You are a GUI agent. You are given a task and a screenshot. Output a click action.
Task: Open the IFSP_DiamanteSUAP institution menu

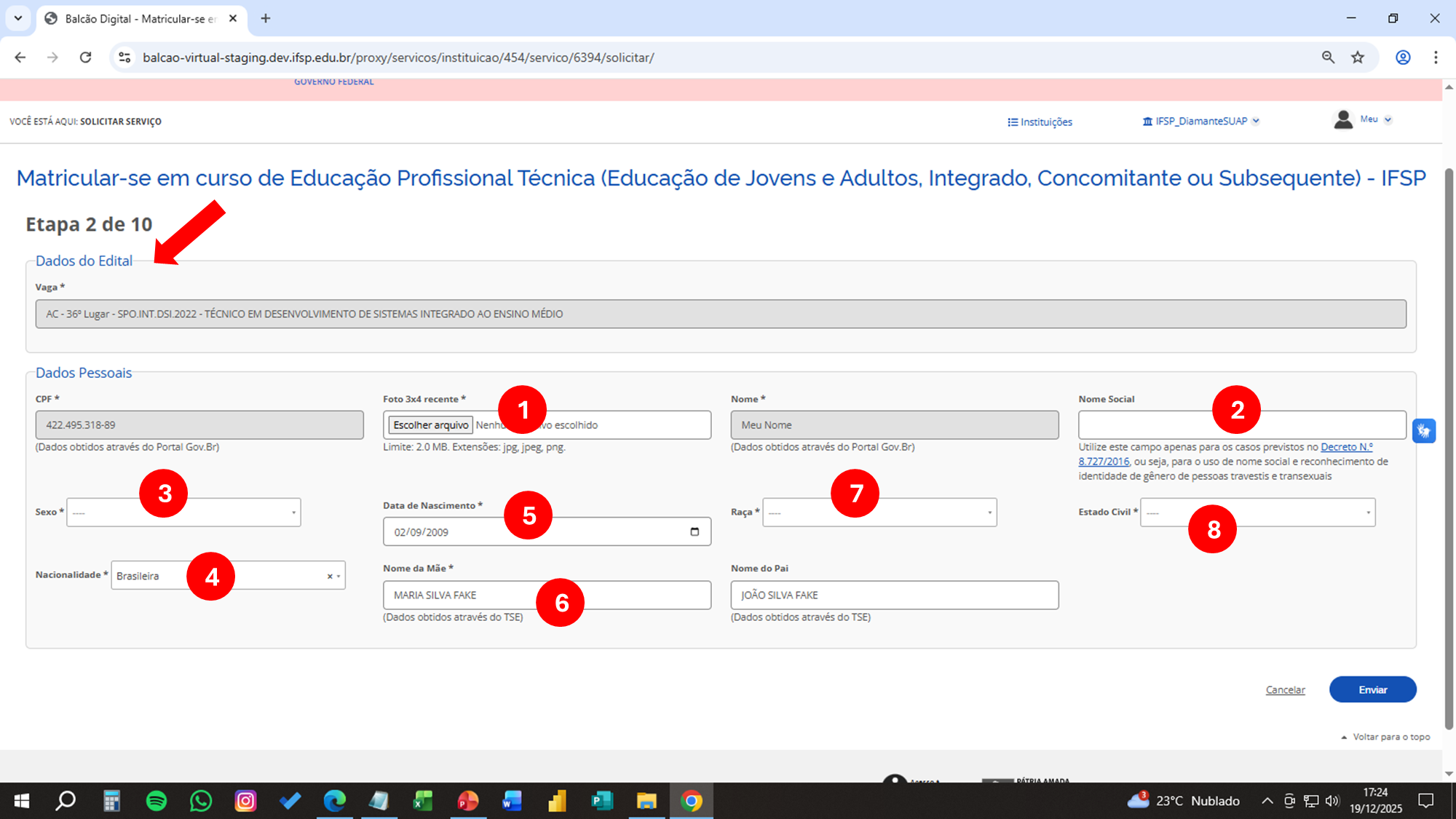1201,122
